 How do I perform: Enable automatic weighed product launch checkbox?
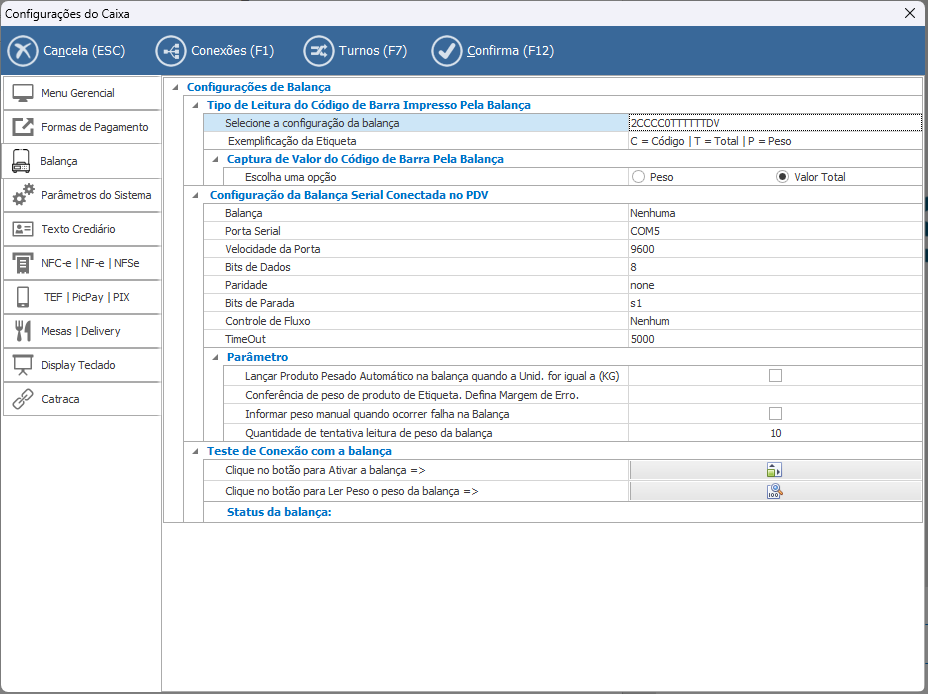pyautogui.click(x=775, y=376)
